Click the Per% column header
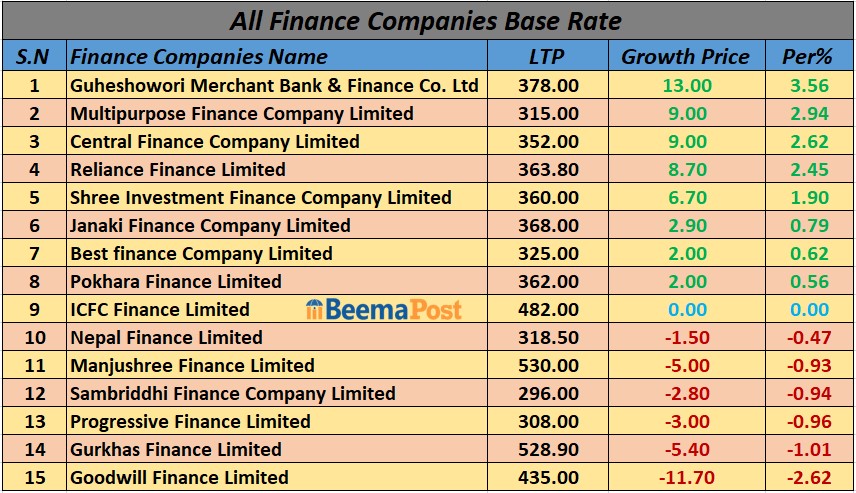Image resolution: width=856 pixels, height=493 pixels. coord(808,57)
